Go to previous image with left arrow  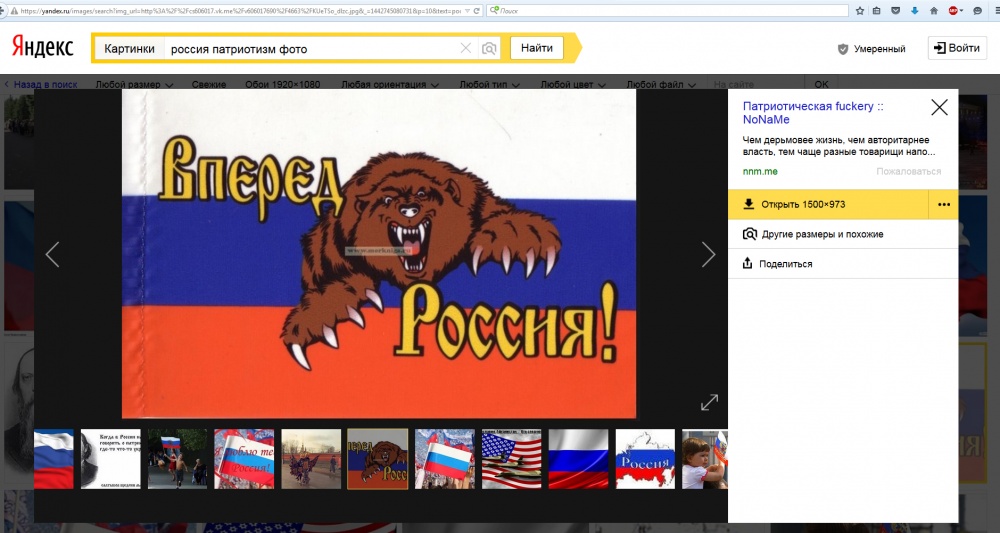(x=52, y=254)
